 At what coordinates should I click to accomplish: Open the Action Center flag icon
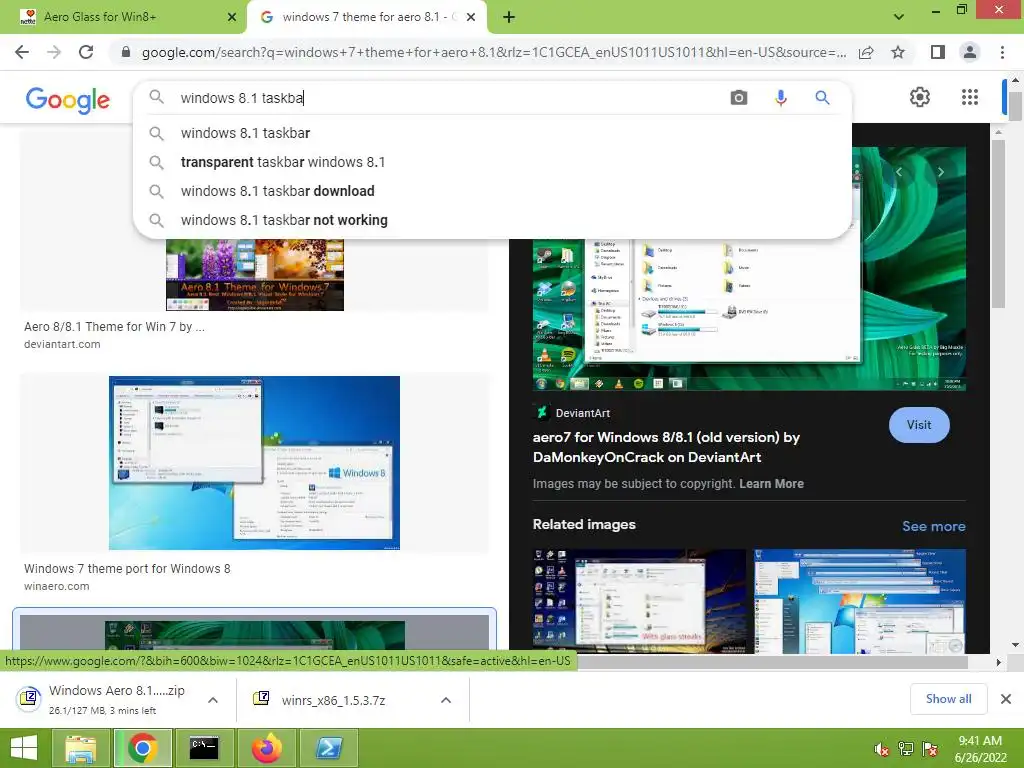pos(930,749)
